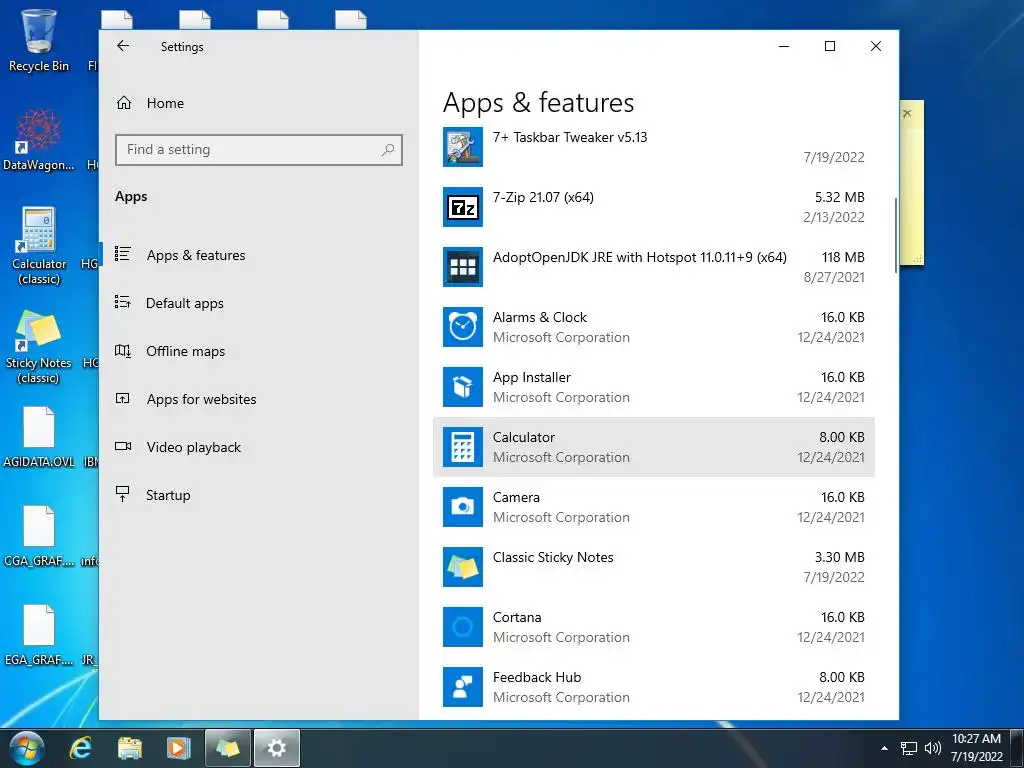Select the EGA_GRAF file on desktop
The image size is (1024, 768).
click(39, 635)
